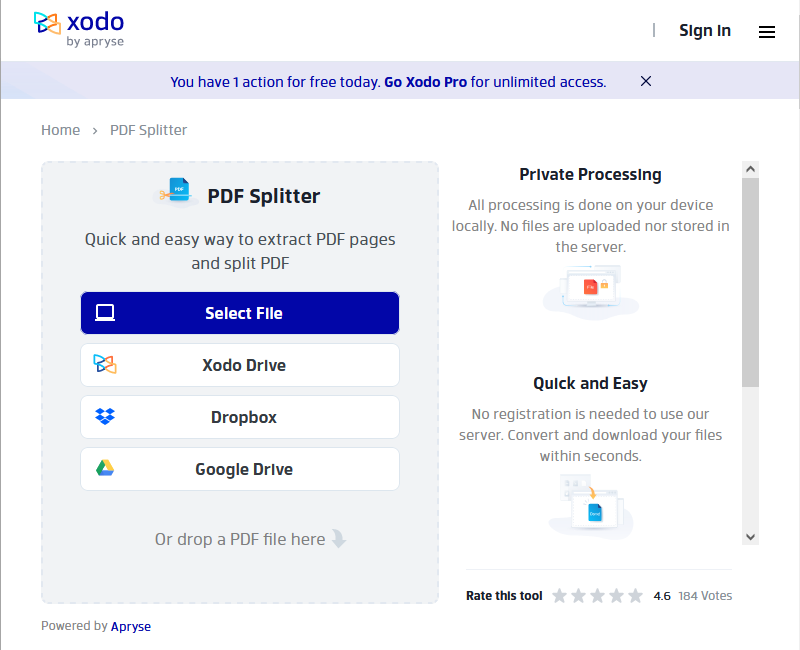Dismiss the free action banner
Viewport: 800px width, 650px height.
[x=645, y=81]
